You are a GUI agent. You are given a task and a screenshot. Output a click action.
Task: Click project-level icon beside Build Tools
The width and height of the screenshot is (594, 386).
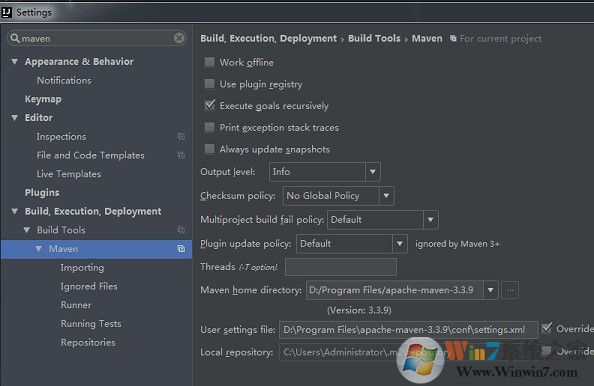181,230
